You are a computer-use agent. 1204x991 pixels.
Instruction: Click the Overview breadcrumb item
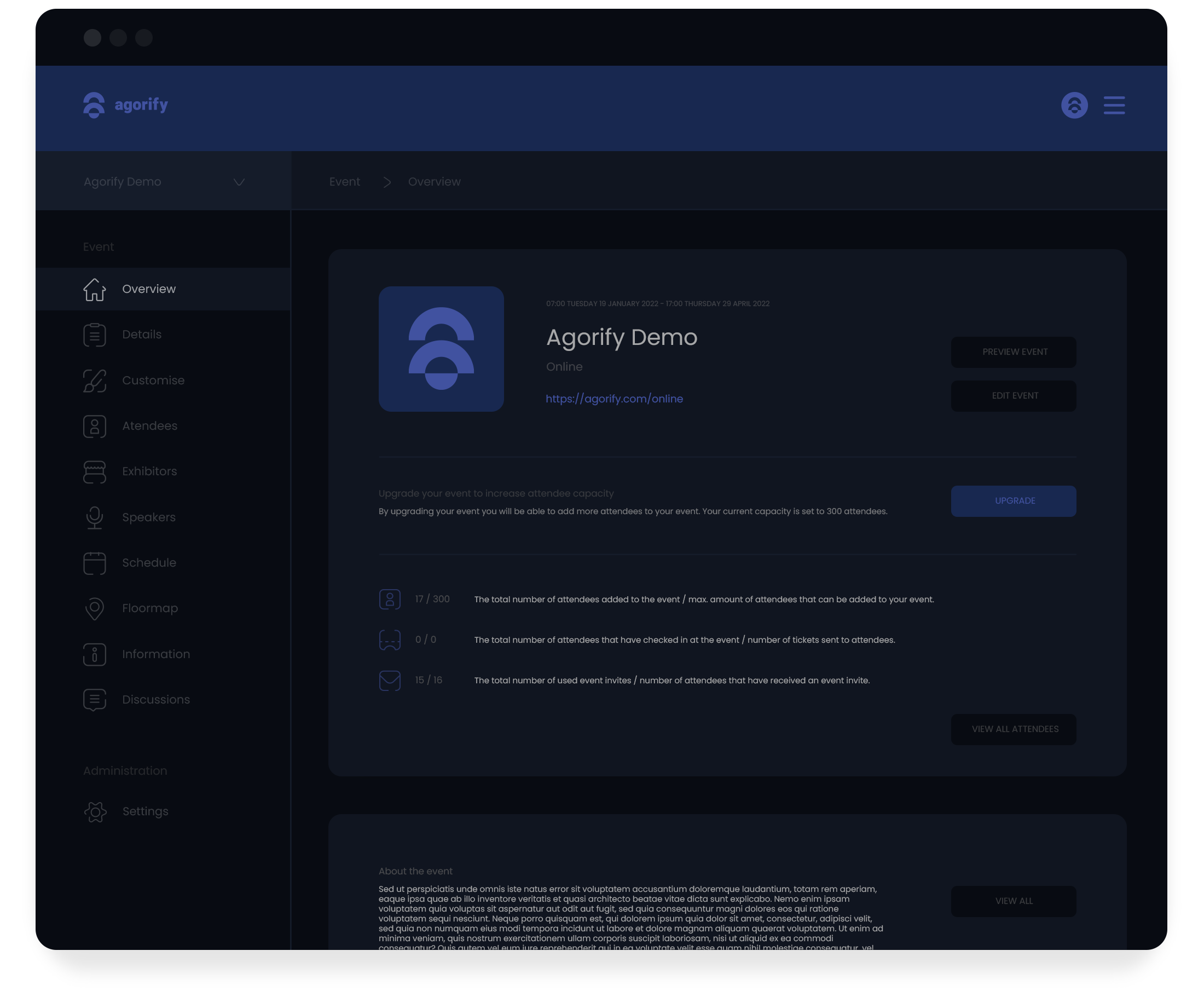(434, 182)
